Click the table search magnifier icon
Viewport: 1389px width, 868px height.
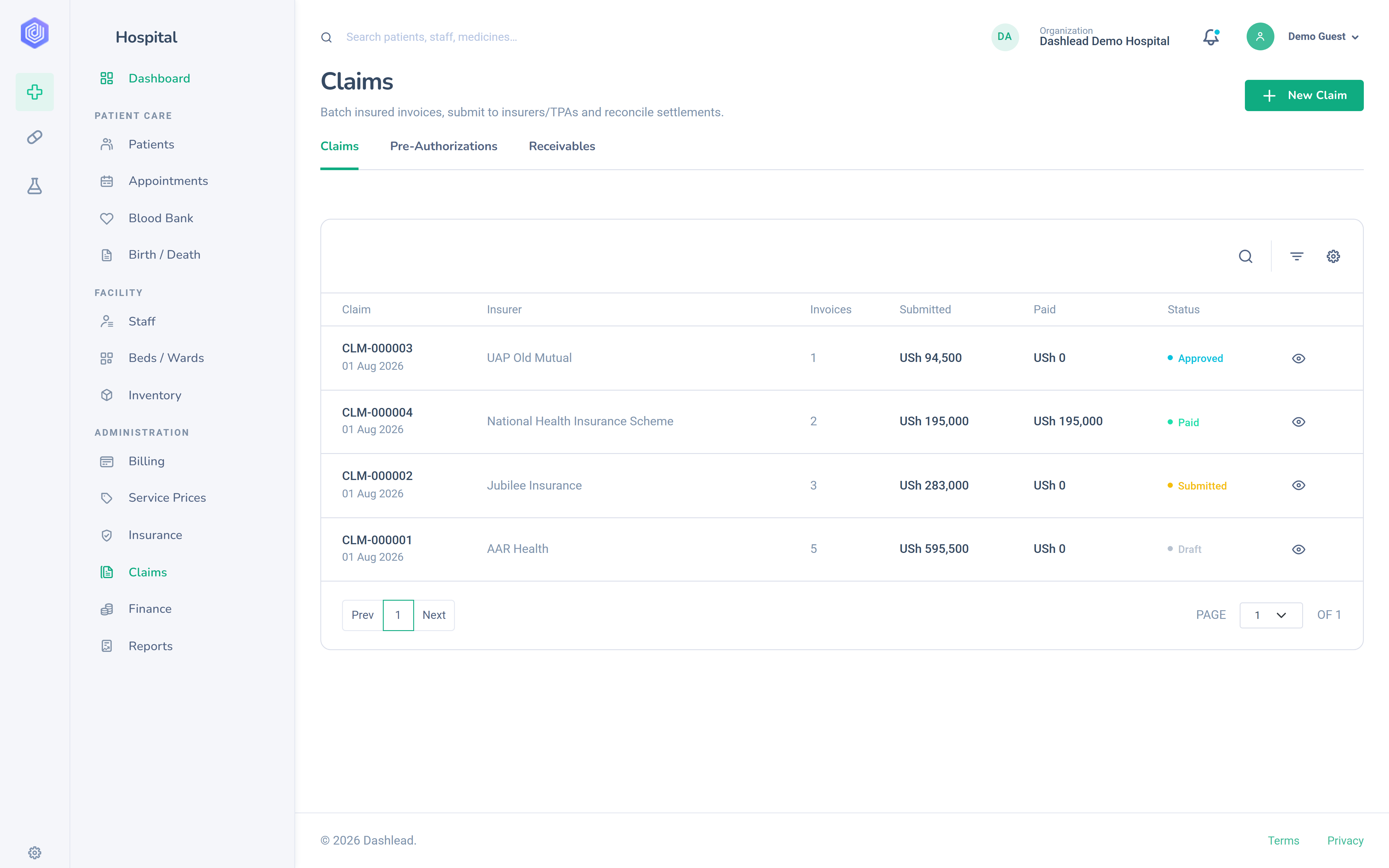coord(1245,256)
